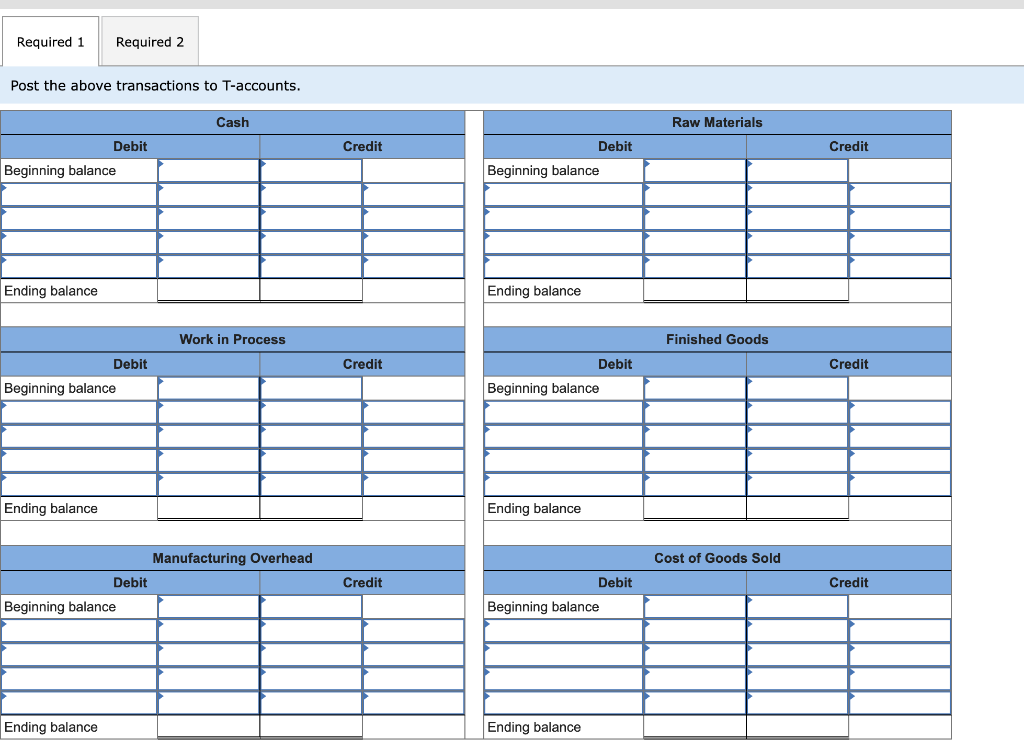Click the Cash Beginning balance credit field
This screenshot has width=1024, height=750.
pos(311,171)
